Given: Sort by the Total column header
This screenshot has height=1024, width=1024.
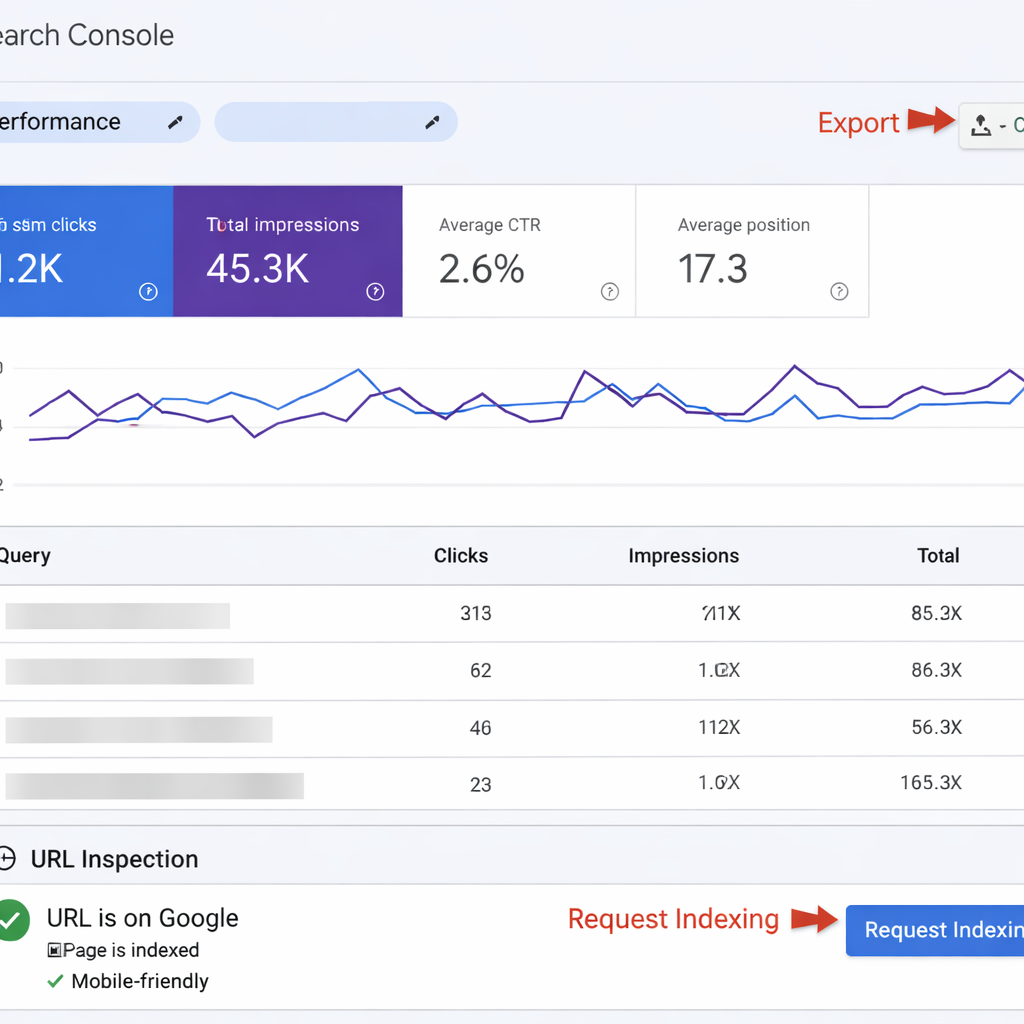Looking at the screenshot, I should pos(938,556).
